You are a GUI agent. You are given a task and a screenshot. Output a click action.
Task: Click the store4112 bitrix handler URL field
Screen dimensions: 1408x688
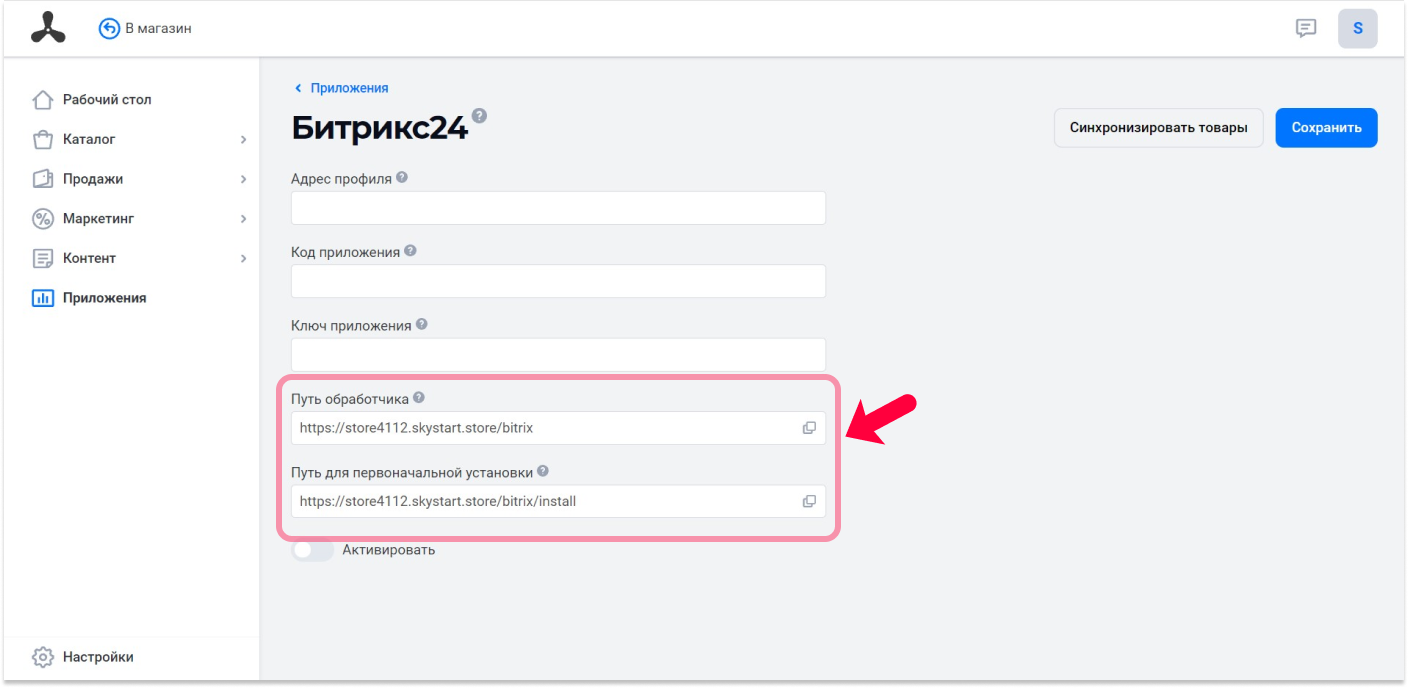tap(558, 428)
